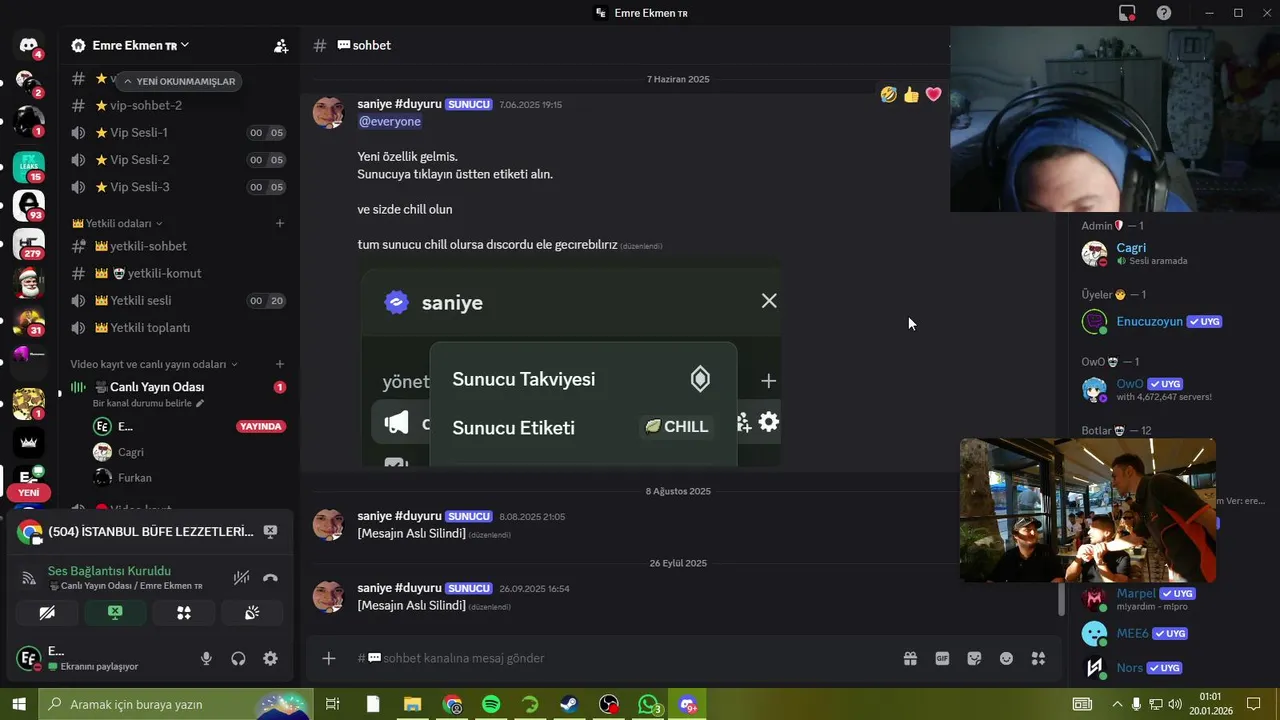Collapse Video kayıt ve canlı yayın odaları category
Viewport: 1280px width, 720px height.
point(154,364)
